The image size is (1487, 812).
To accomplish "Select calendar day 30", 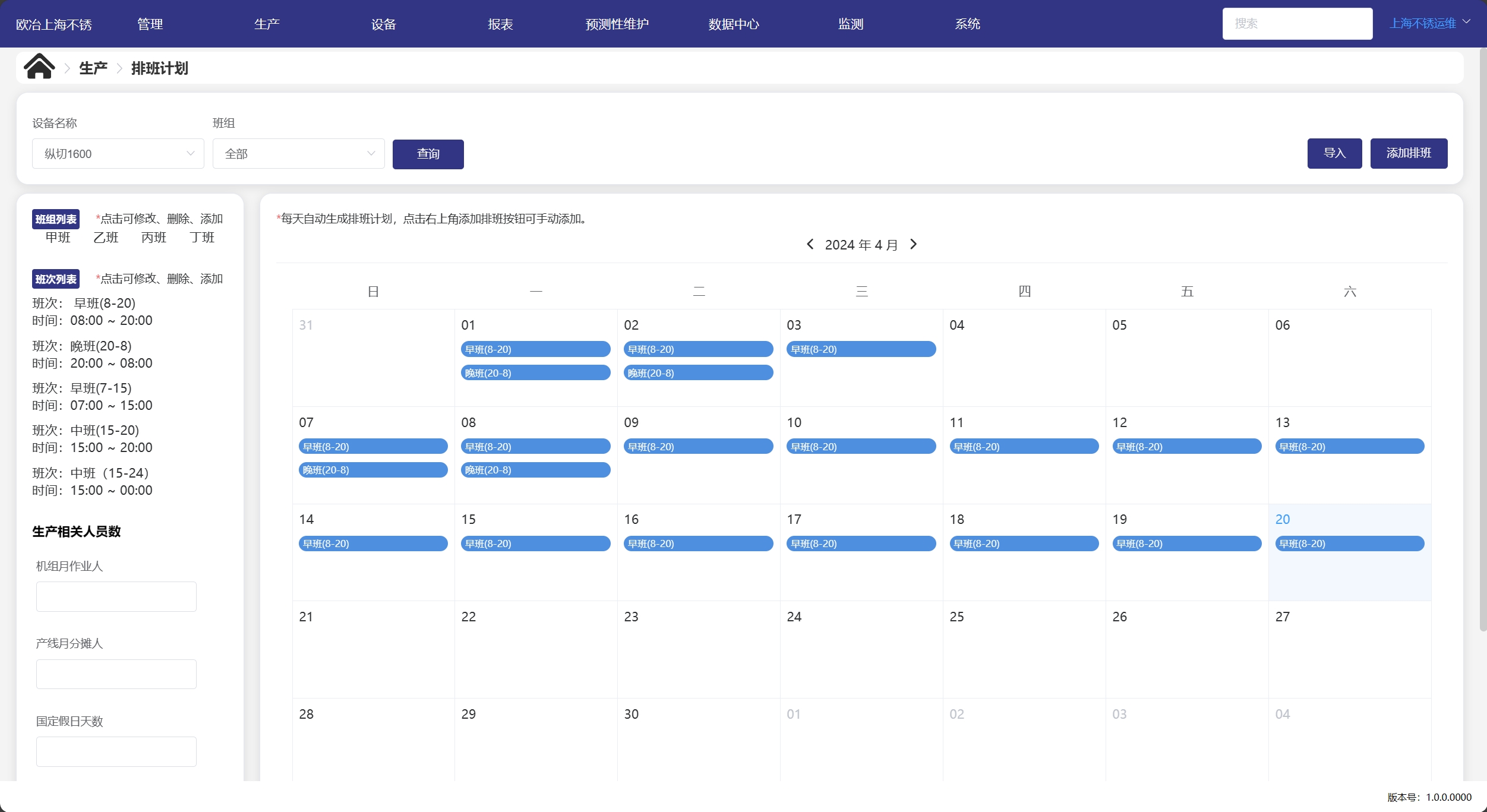I will pos(699,740).
